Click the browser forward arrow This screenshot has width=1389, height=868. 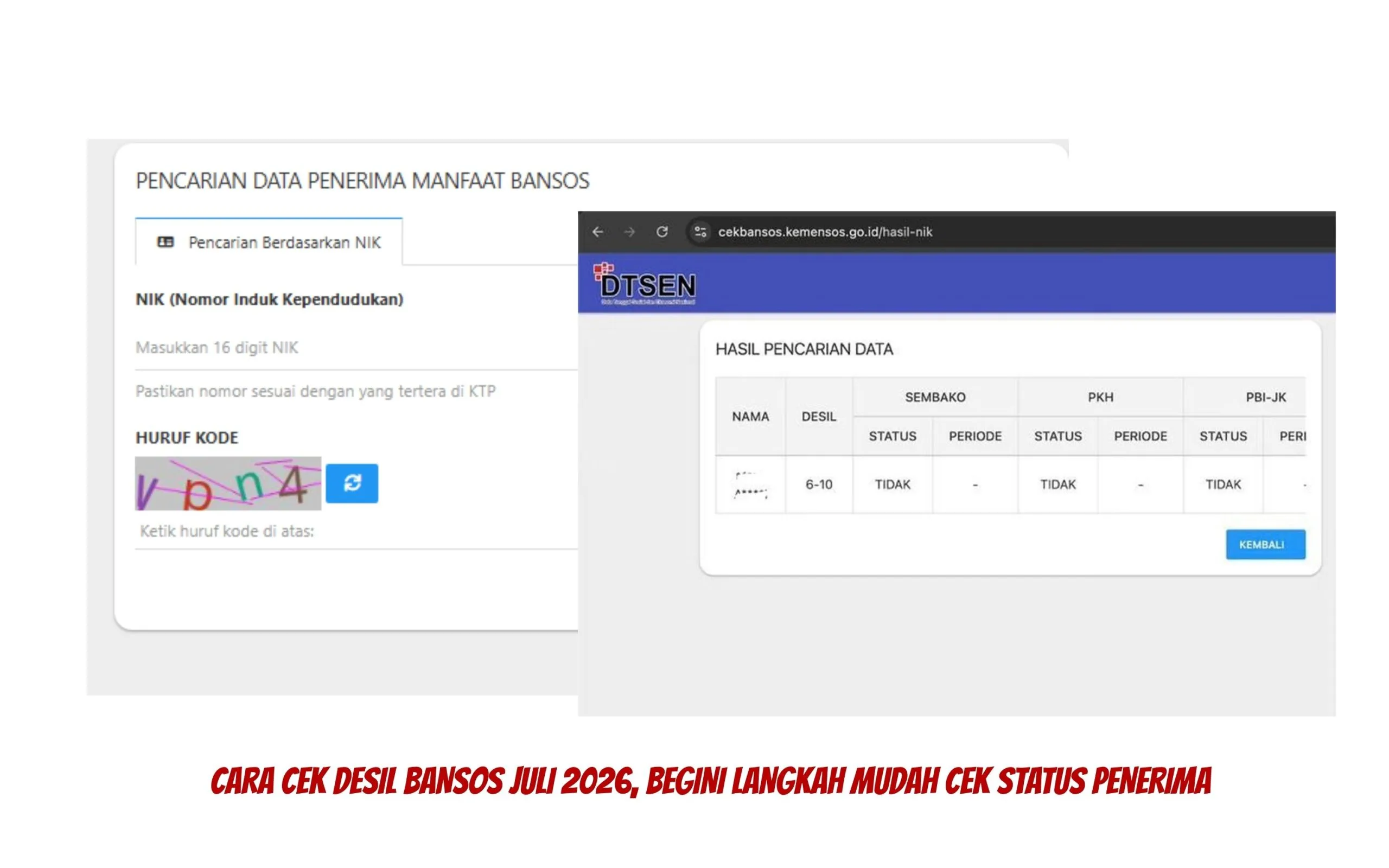629,232
